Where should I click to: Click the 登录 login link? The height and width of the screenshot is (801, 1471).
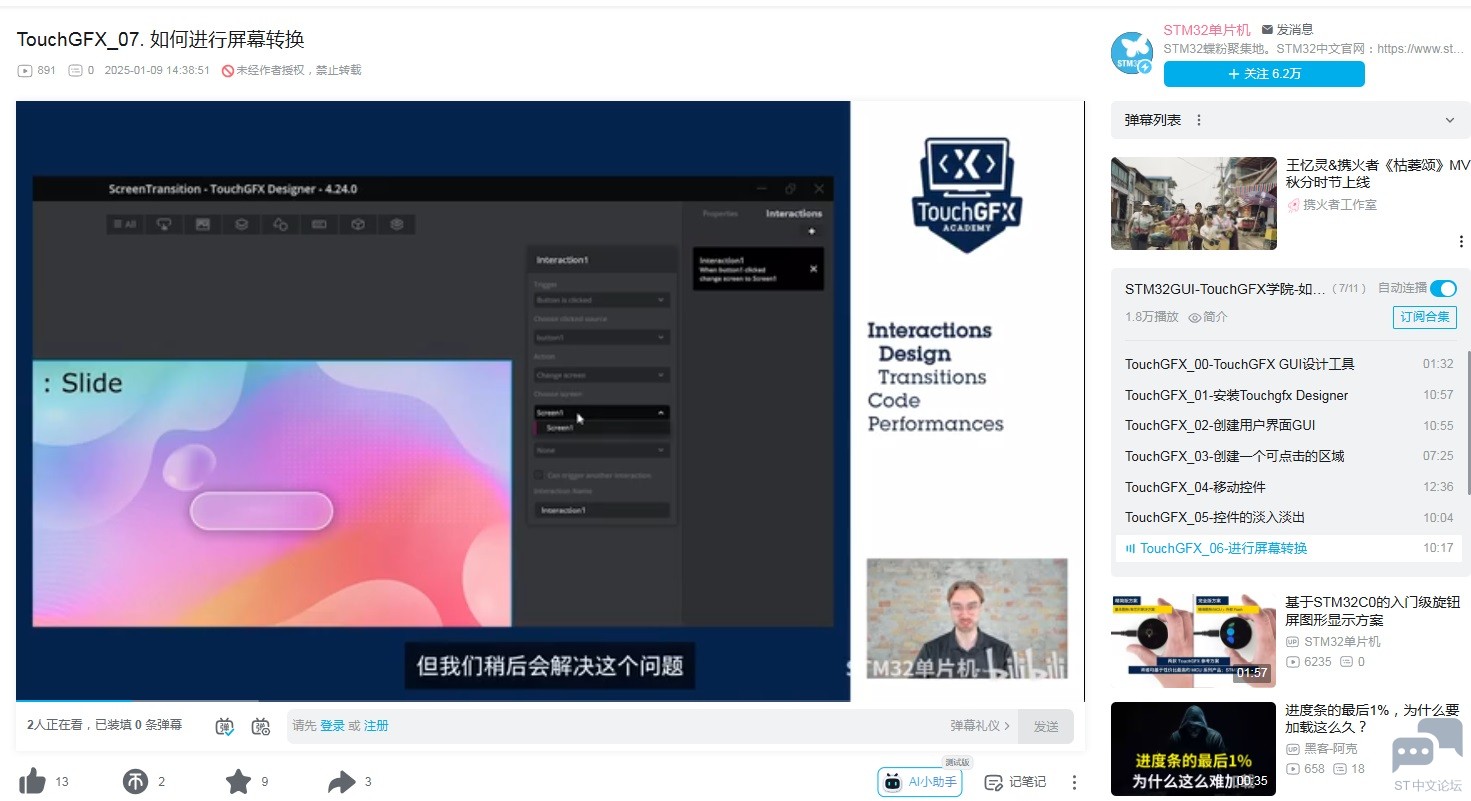tap(331, 726)
